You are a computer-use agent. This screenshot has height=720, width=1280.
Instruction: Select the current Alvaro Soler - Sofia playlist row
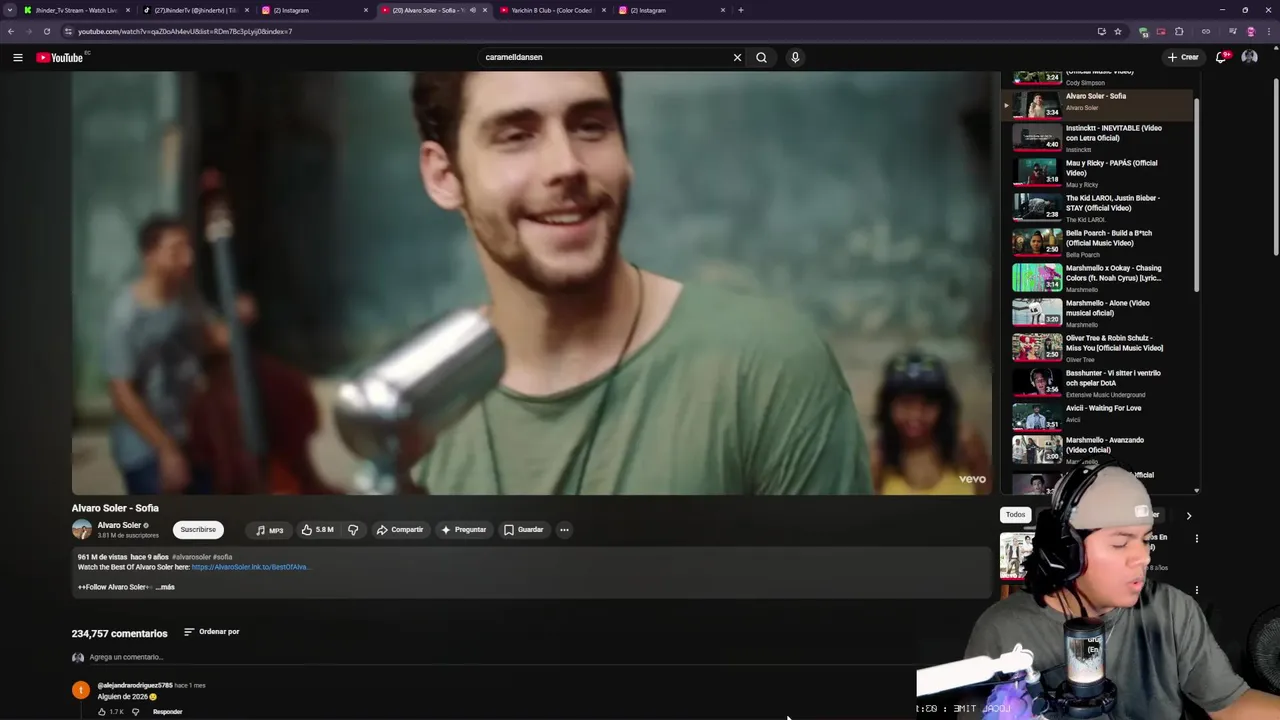(x=1098, y=103)
